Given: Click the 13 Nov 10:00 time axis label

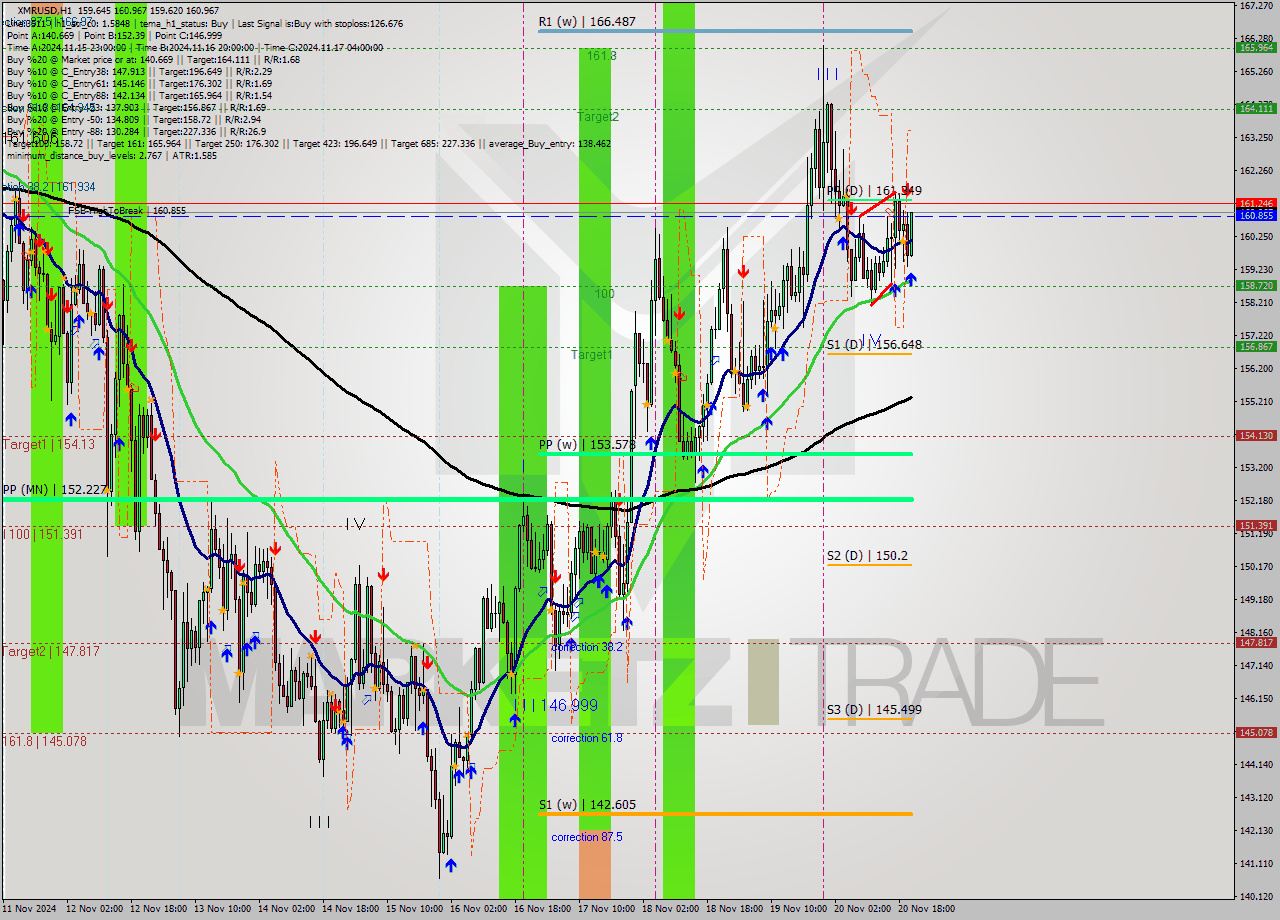Looking at the screenshot, I should [x=221, y=909].
